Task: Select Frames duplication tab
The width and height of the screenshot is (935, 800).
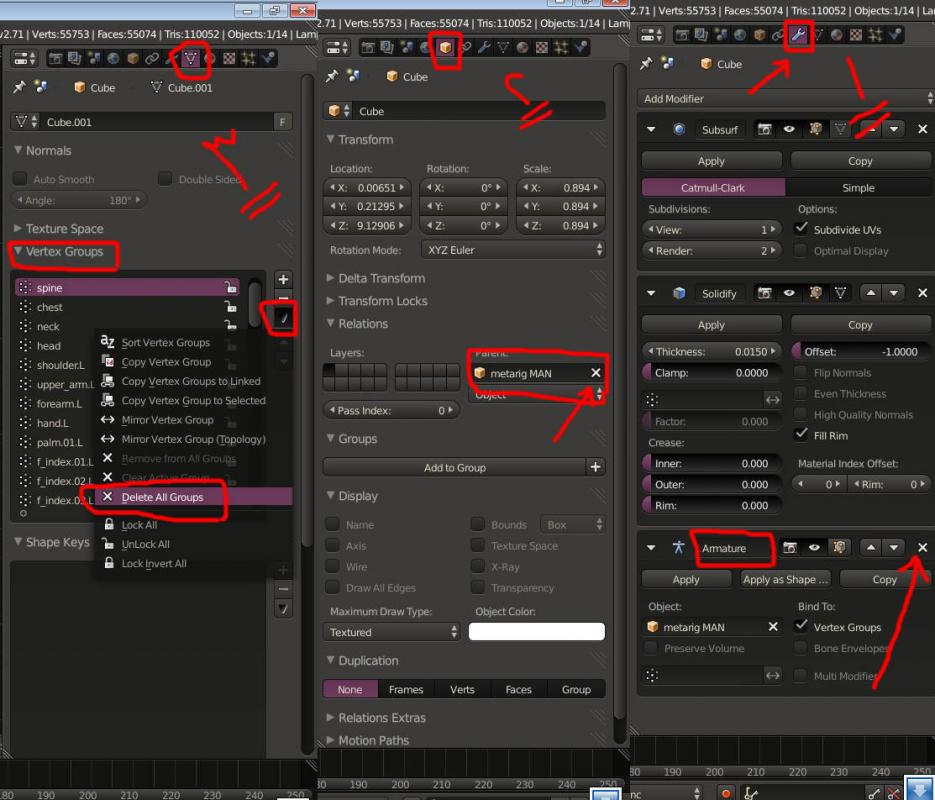Action: point(405,689)
